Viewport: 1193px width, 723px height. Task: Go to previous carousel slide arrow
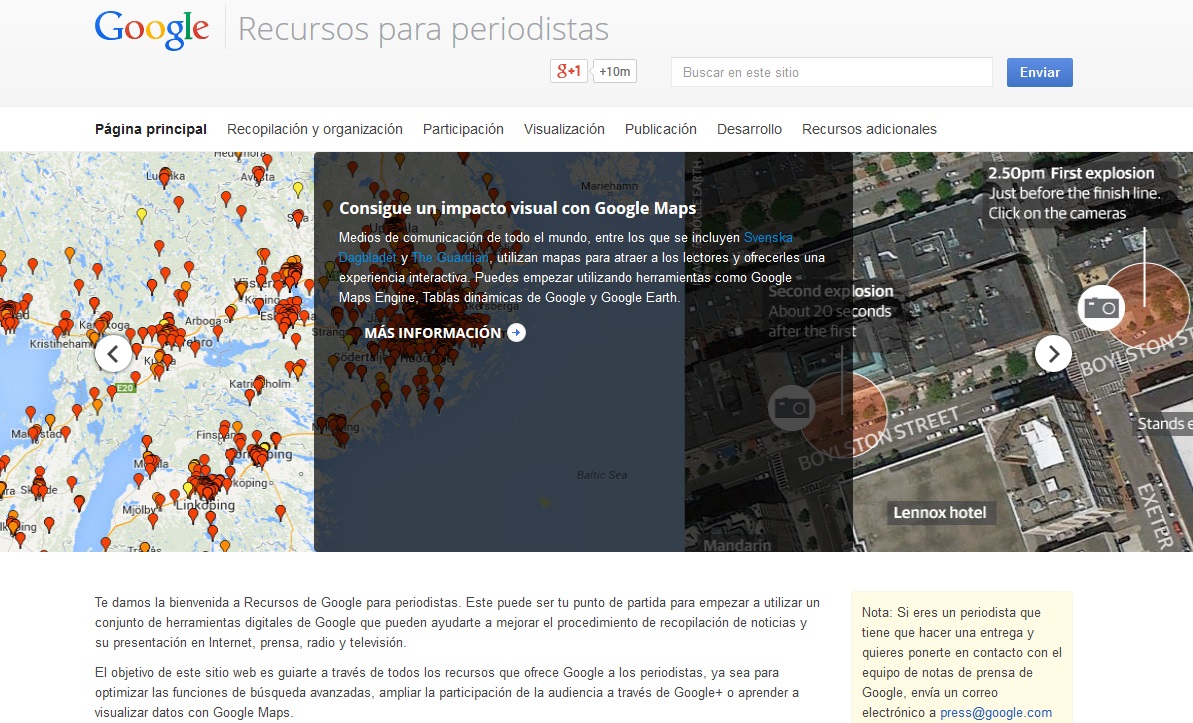pos(113,353)
